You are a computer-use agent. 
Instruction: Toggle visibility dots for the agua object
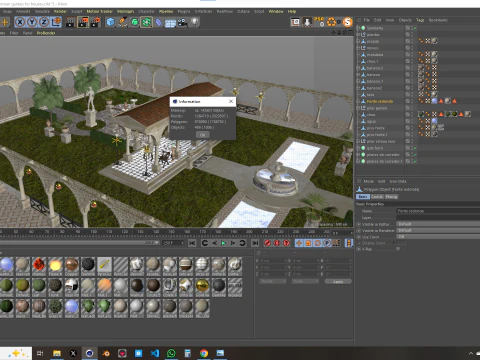click(x=412, y=121)
